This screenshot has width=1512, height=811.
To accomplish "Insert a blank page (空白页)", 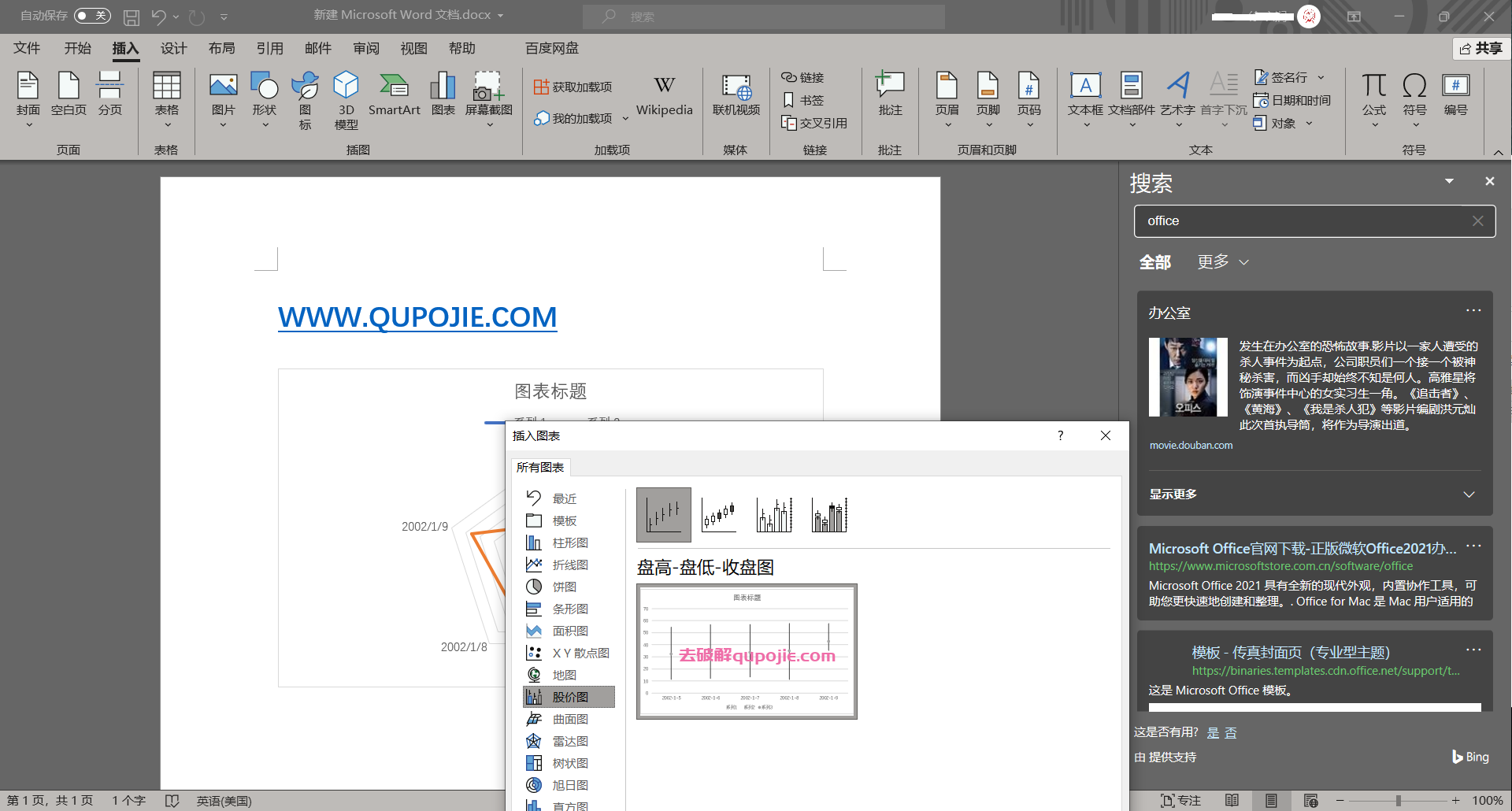I will tap(69, 94).
